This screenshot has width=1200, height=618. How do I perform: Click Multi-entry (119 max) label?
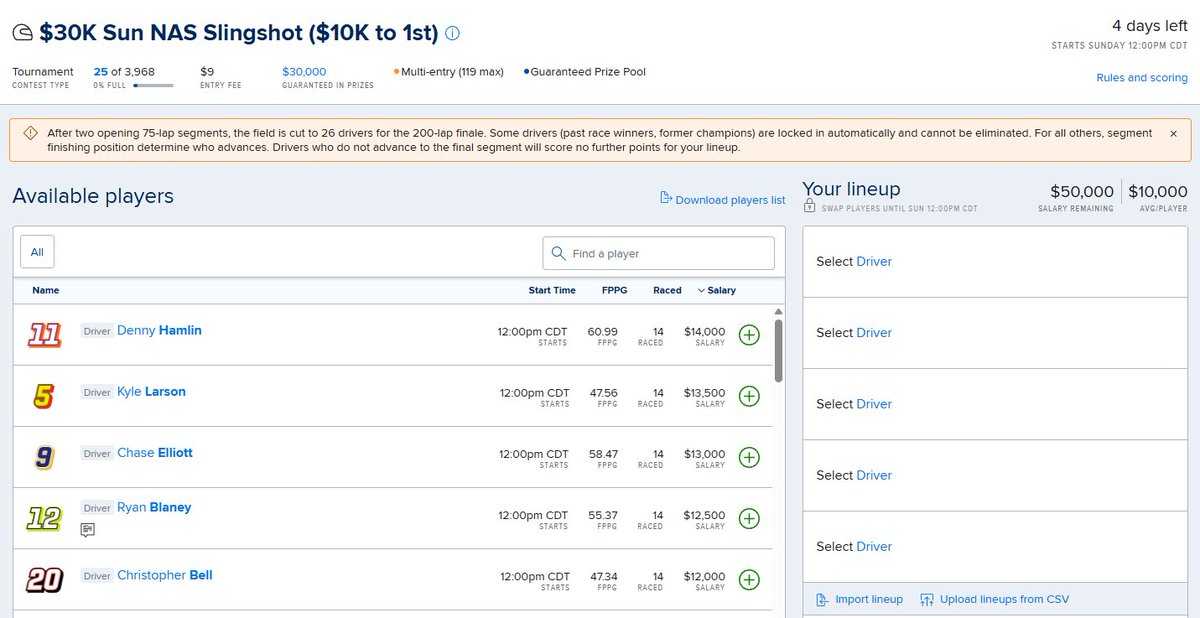[450, 72]
